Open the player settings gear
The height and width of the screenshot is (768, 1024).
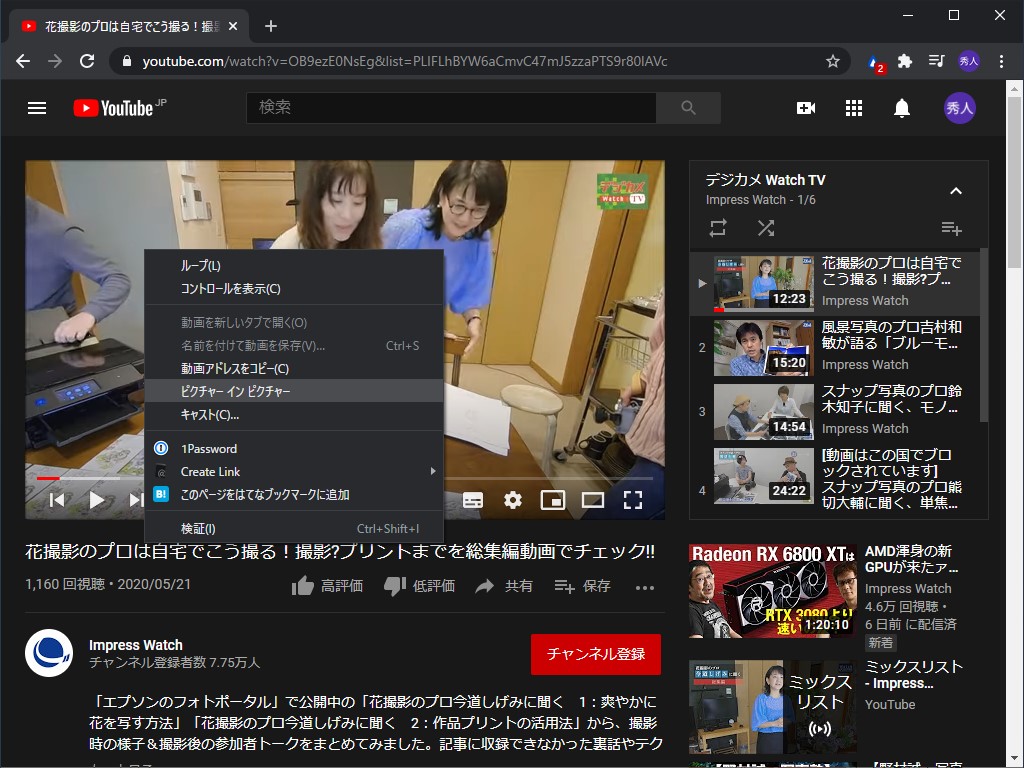pyautogui.click(x=513, y=500)
